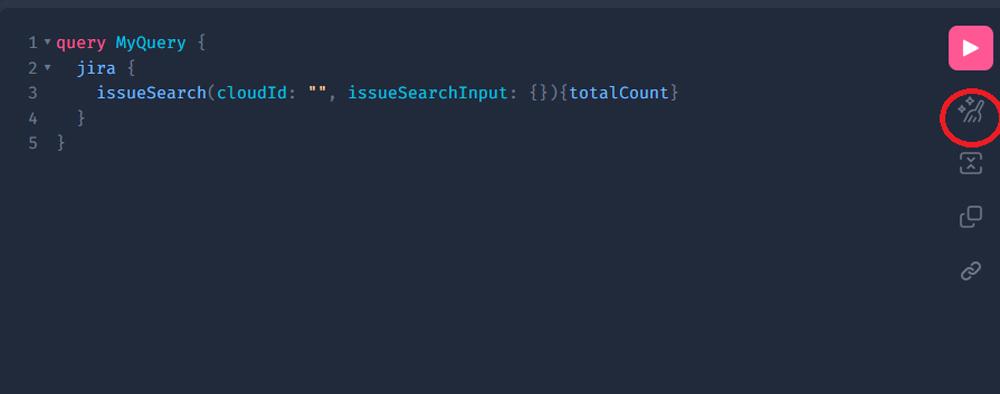Place cursor inside issueSearchInput empty braces
Image resolution: width=1000 pixels, height=394 pixels.
tap(539, 93)
